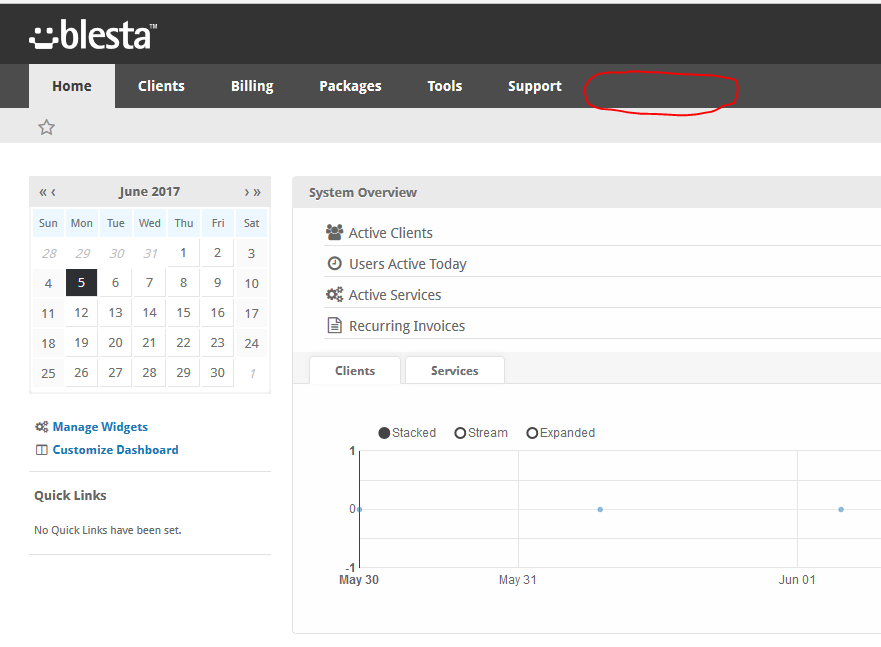The height and width of the screenshot is (647, 881).
Task: Click the Active Services gears icon
Action: [334, 294]
